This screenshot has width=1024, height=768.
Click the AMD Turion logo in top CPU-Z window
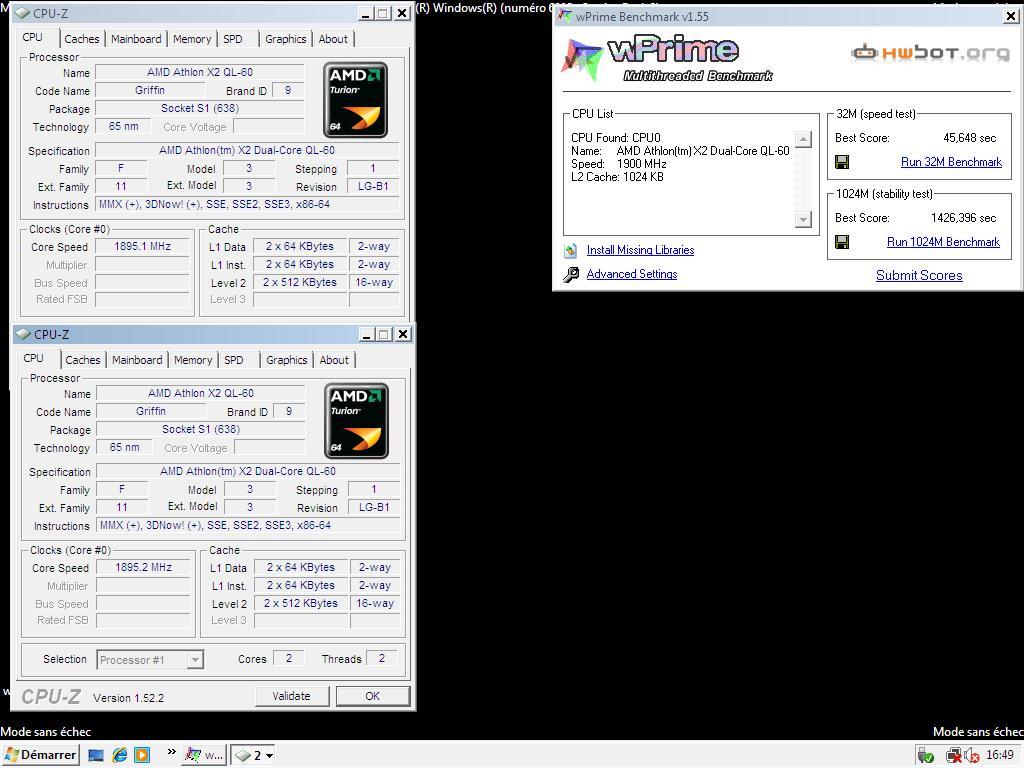[x=355, y=100]
